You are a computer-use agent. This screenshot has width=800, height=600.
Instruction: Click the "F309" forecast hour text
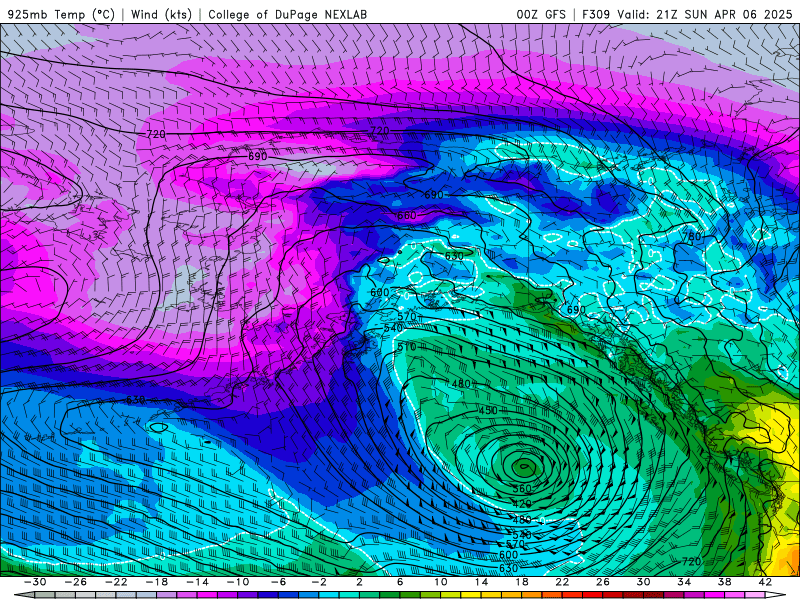click(596, 14)
